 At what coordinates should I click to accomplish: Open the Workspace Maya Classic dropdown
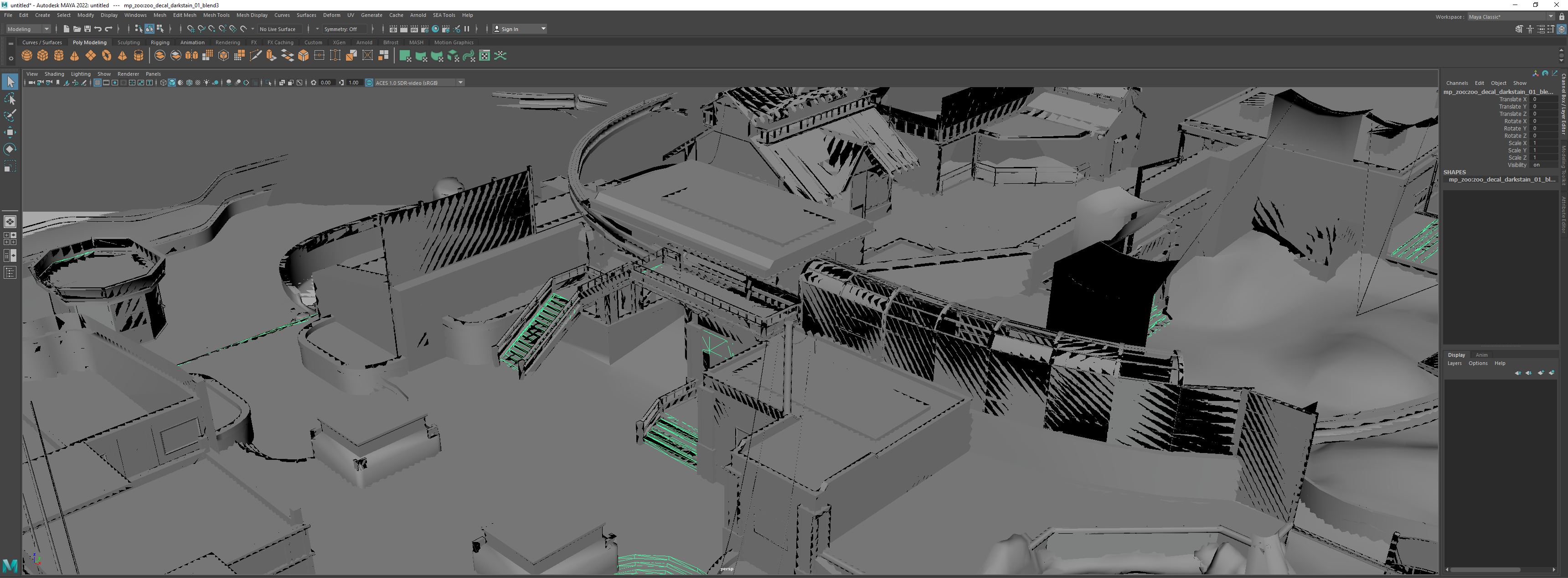pos(1511,16)
